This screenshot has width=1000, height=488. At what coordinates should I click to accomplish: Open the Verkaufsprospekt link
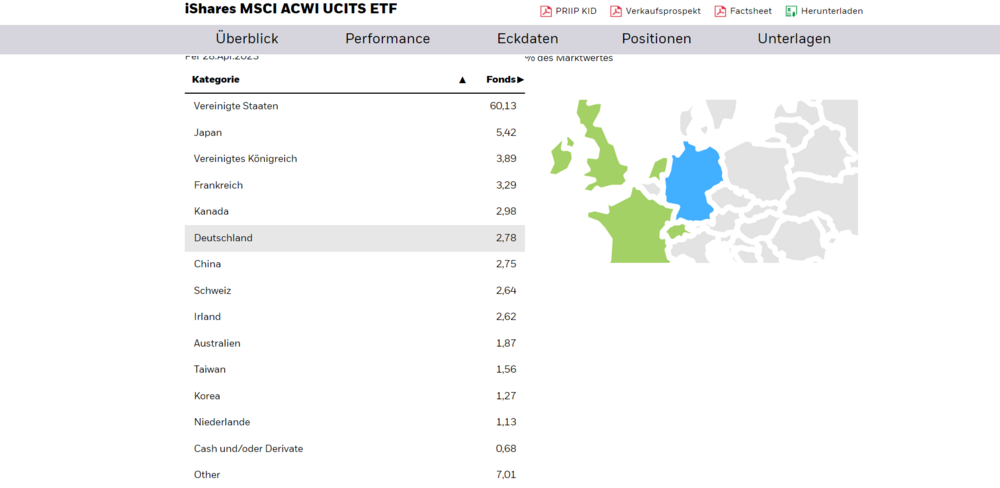pos(663,11)
